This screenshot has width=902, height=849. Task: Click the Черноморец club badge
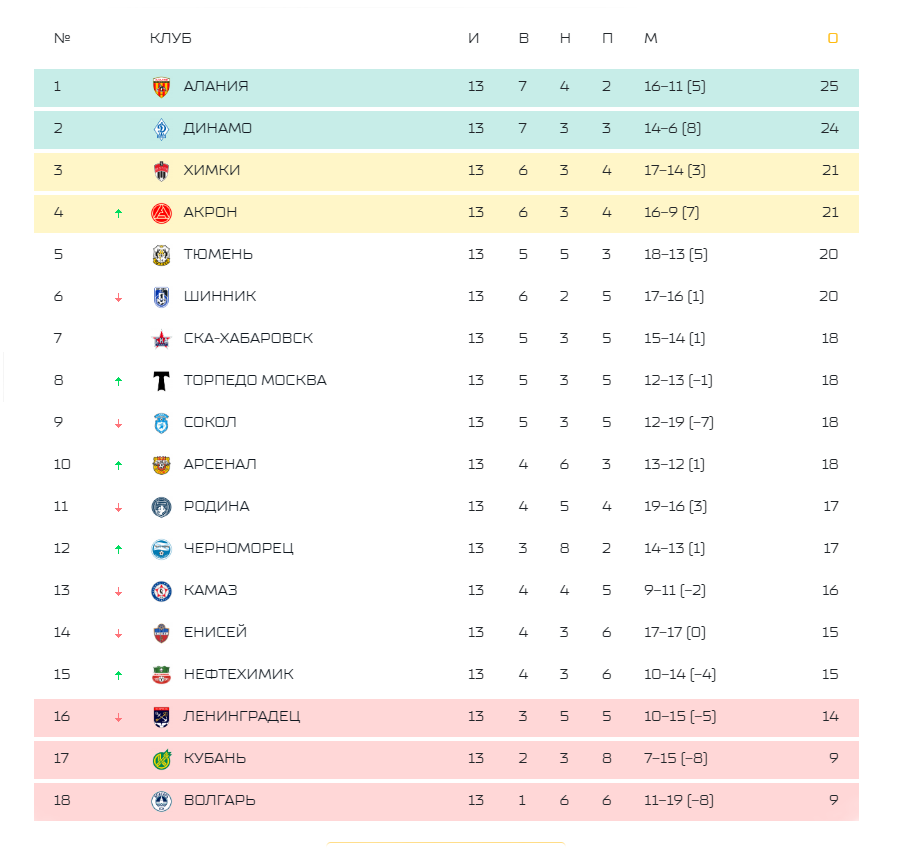pyautogui.click(x=161, y=549)
